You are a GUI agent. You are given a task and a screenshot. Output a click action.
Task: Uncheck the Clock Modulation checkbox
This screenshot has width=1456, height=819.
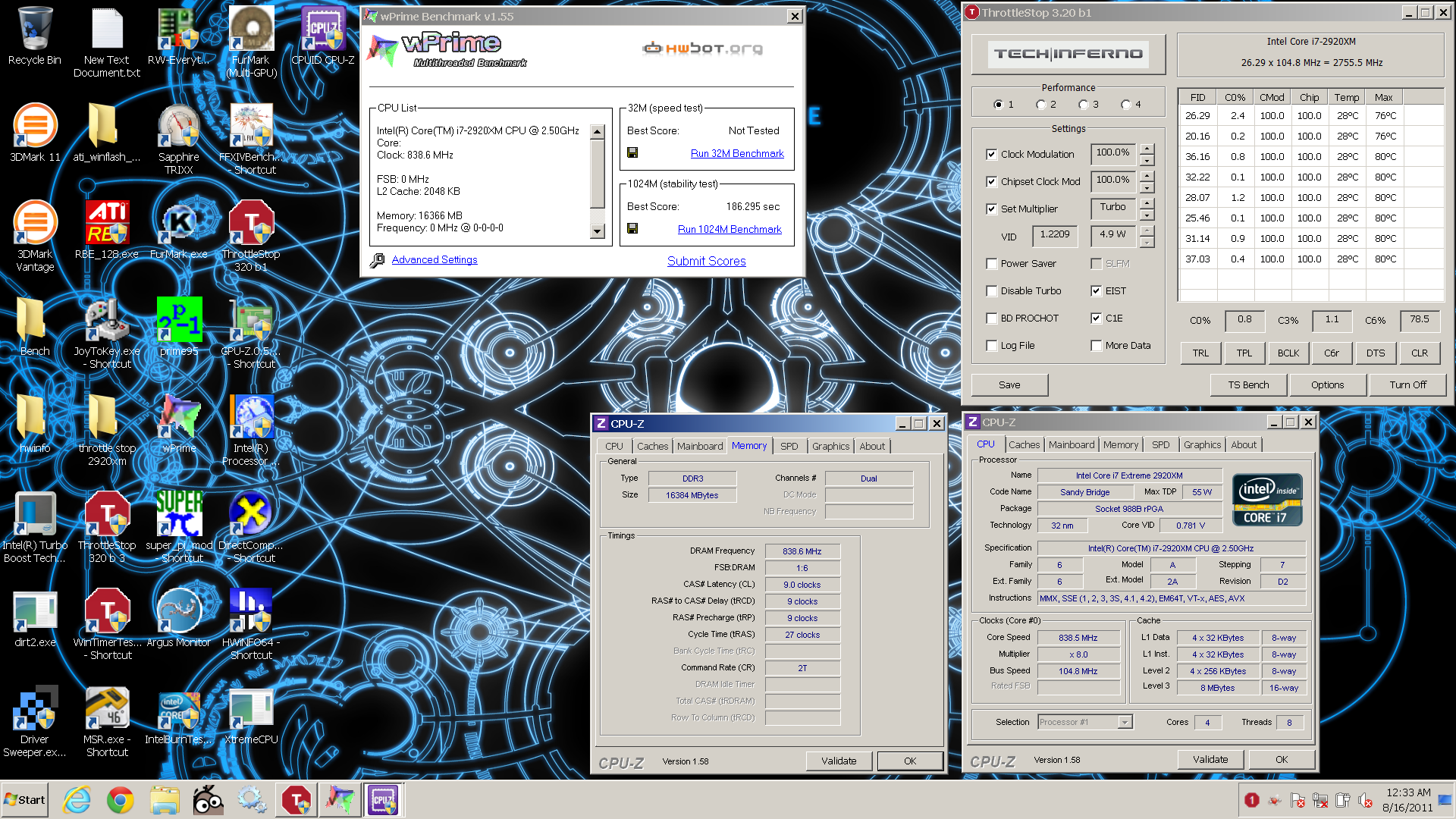pos(991,155)
